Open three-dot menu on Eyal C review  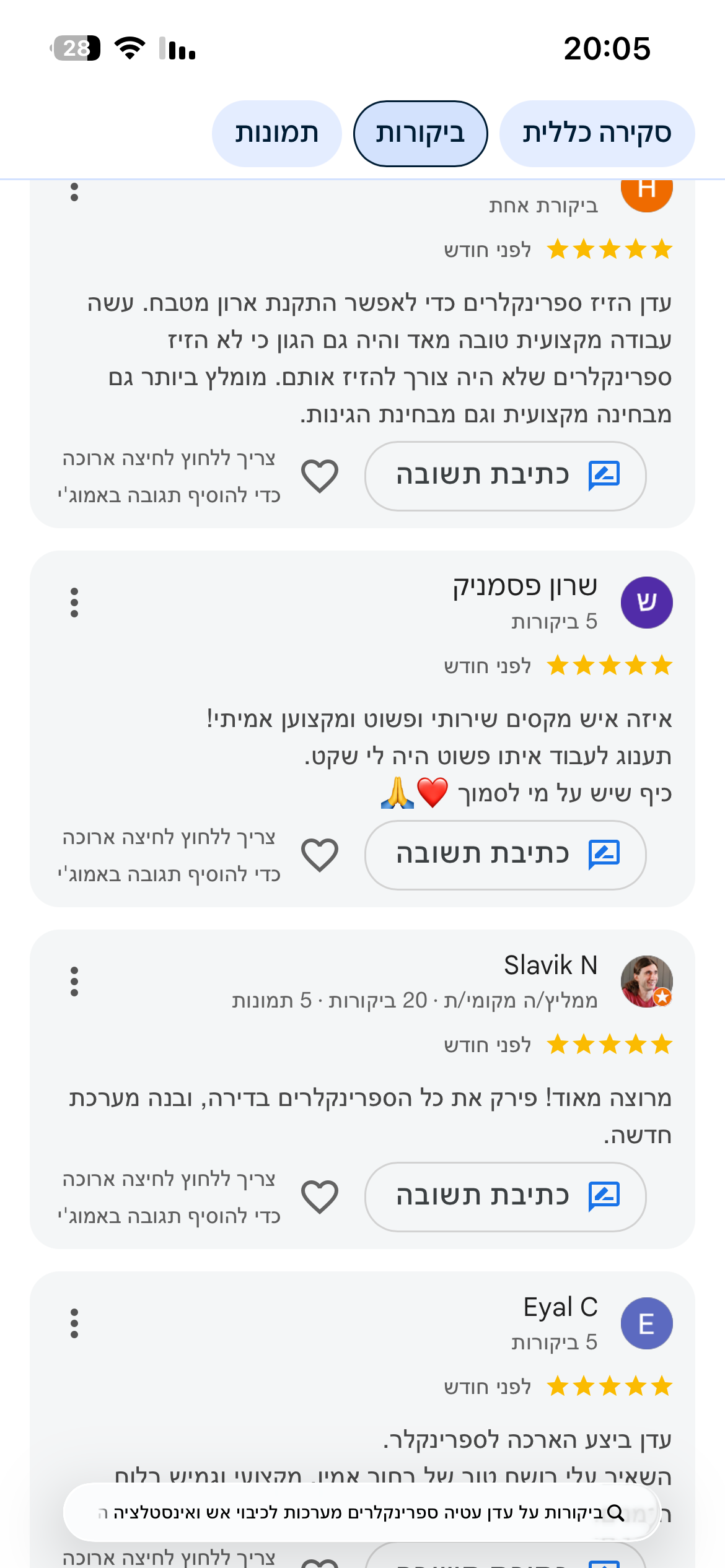[x=74, y=1323]
